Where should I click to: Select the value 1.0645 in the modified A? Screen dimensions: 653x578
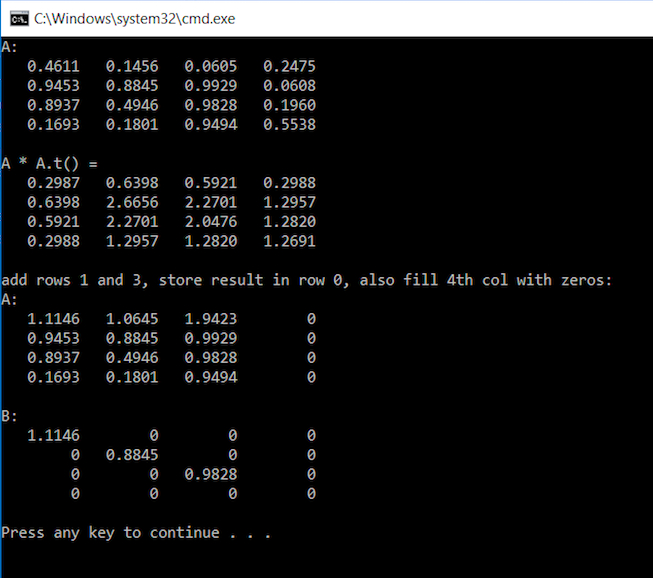click(x=132, y=319)
